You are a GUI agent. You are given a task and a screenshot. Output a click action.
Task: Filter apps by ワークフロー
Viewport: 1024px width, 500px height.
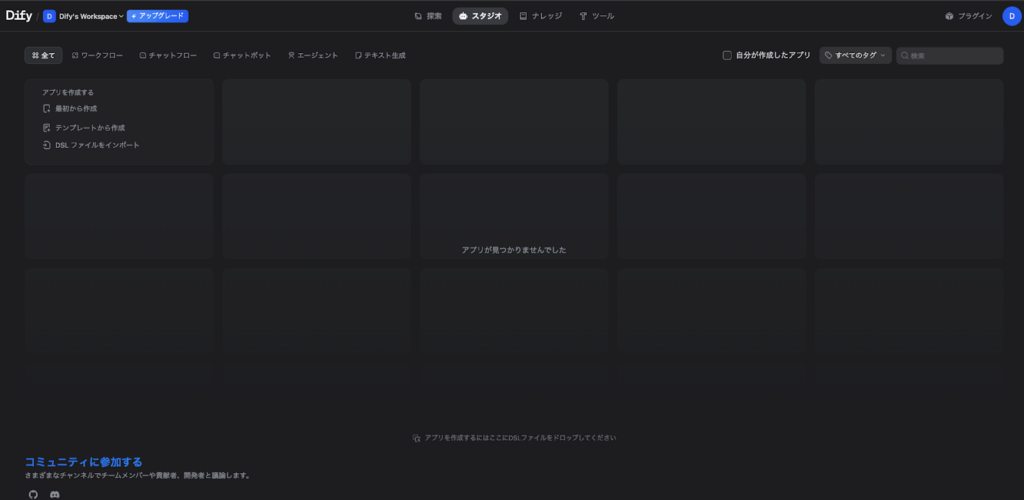coord(97,56)
